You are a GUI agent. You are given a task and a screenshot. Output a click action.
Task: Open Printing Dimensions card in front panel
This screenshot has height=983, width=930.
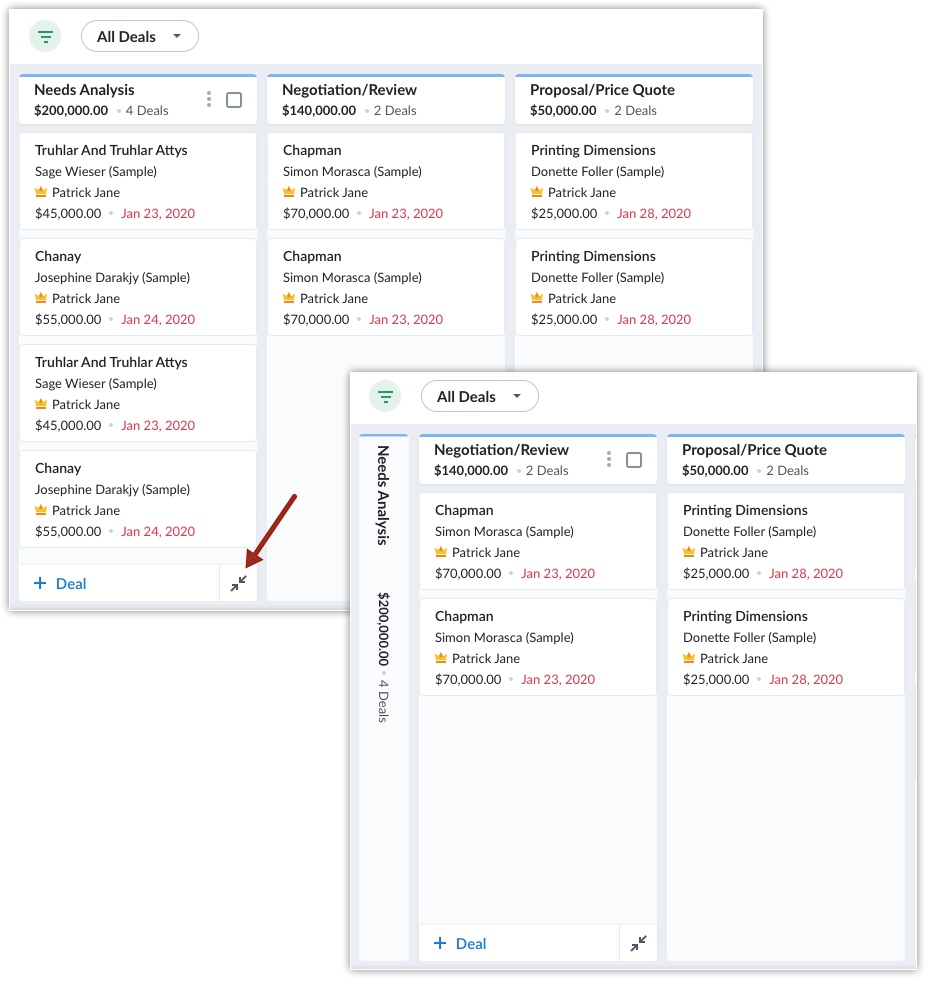[745, 510]
